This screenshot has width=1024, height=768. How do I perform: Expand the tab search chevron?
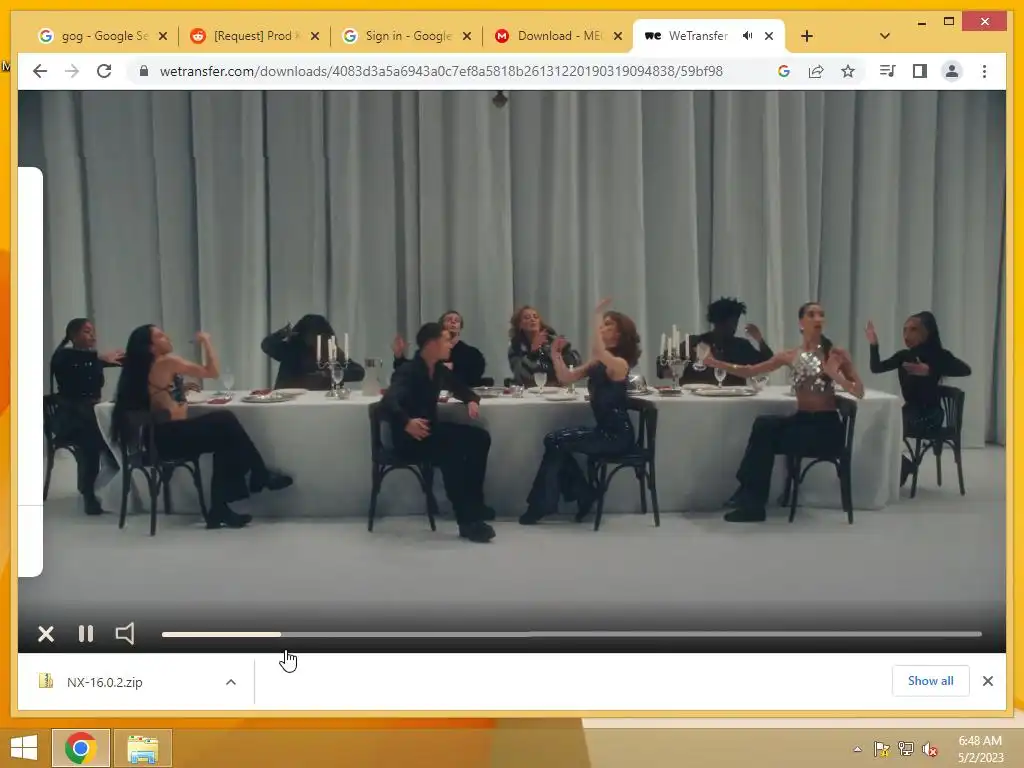885,36
